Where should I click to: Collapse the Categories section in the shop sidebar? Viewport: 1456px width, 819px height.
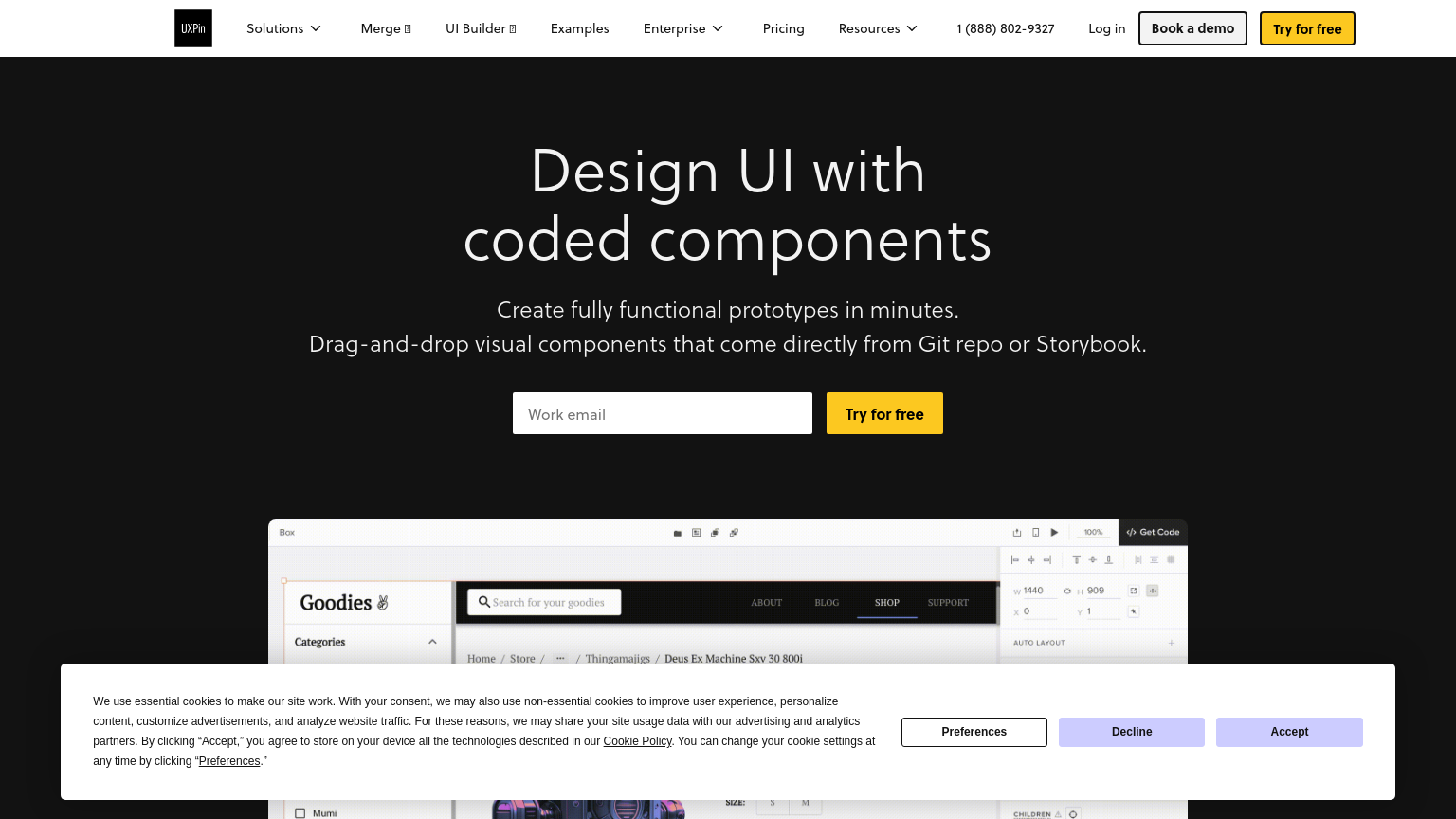point(432,641)
